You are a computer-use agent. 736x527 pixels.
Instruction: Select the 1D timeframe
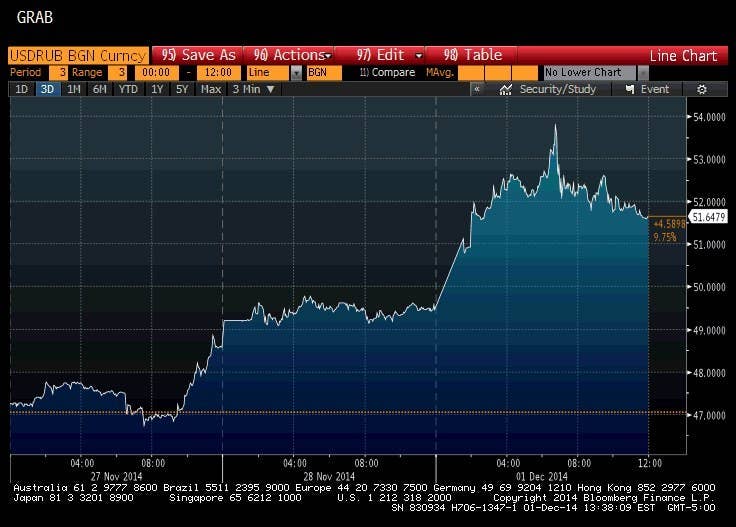coord(21,89)
